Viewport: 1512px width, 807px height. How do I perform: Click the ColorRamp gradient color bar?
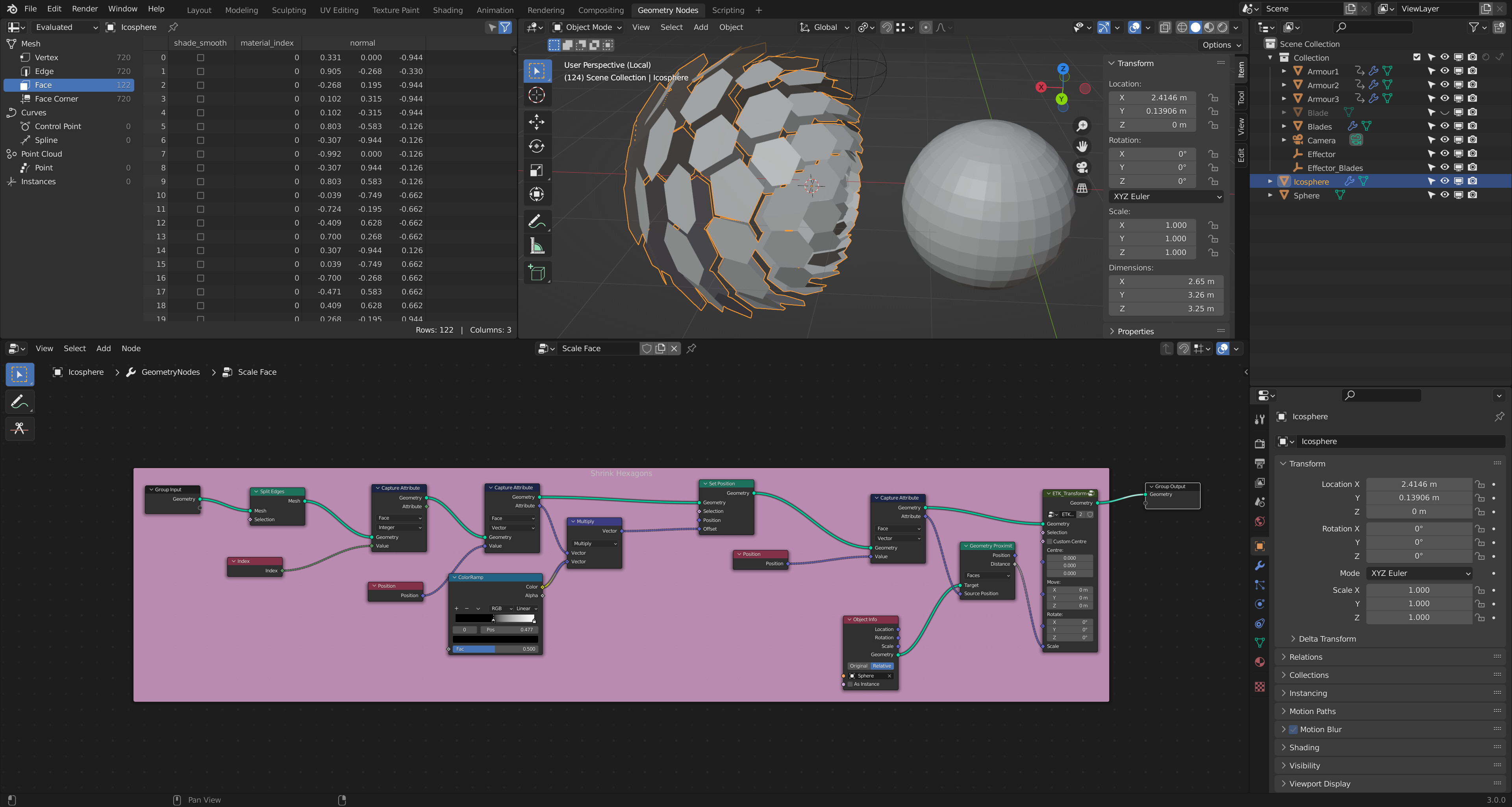coord(495,618)
